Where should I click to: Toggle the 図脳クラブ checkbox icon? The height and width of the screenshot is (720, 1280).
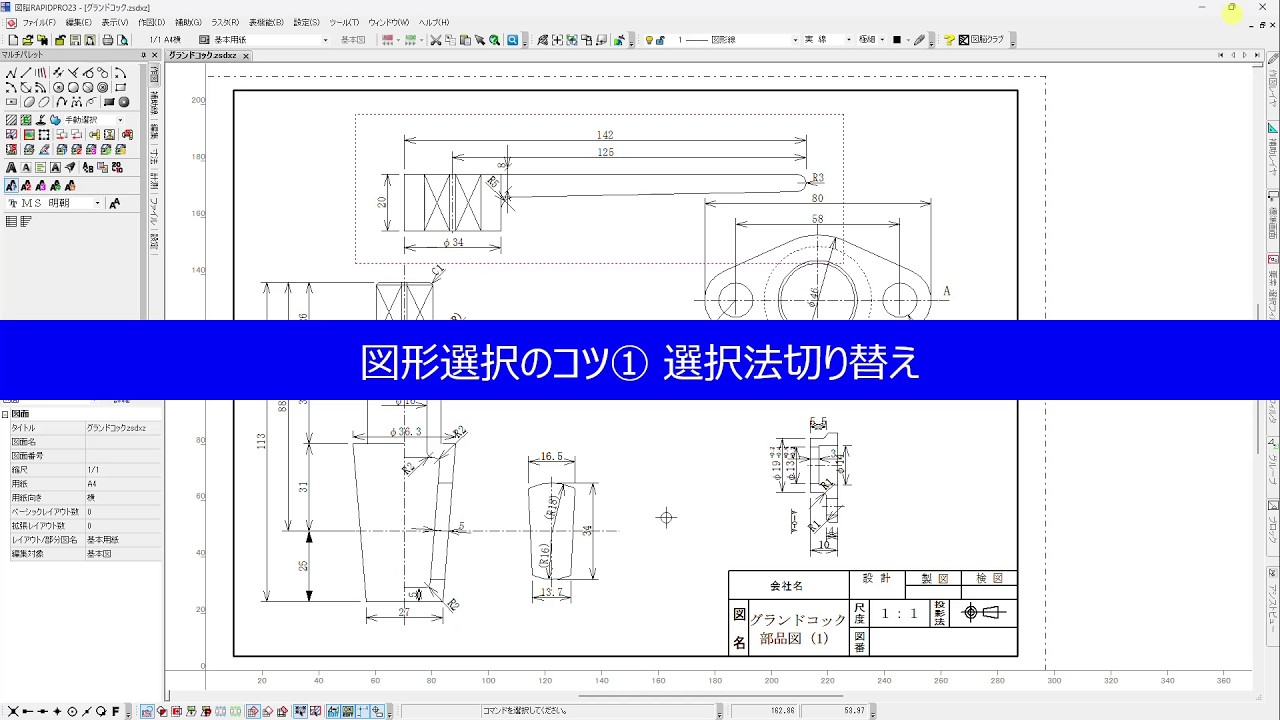point(964,40)
